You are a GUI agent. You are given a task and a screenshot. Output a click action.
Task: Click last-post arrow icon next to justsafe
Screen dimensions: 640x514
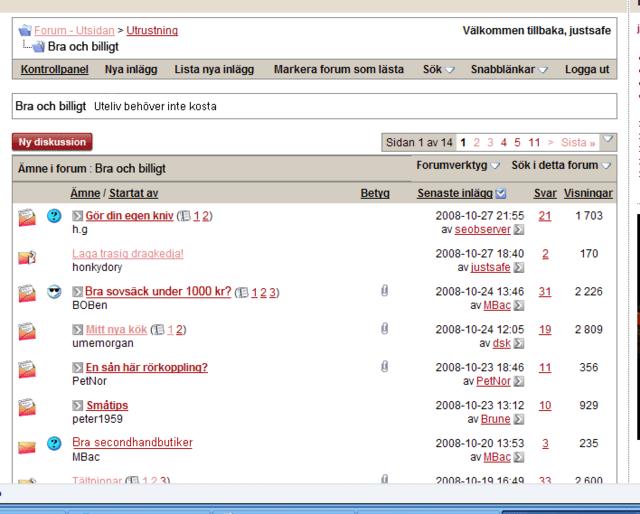click(x=518, y=268)
